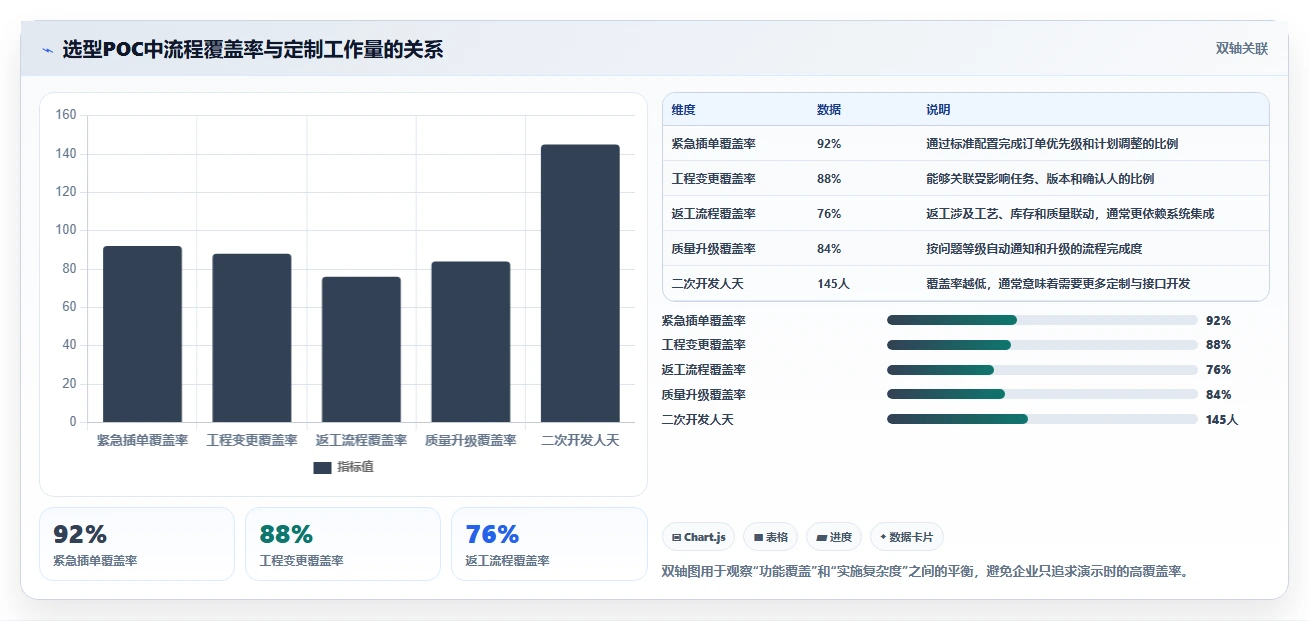Click the star icon on 数据卡片 tag
The height and width of the screenshot is (621, 1309).
click(883, 537)
